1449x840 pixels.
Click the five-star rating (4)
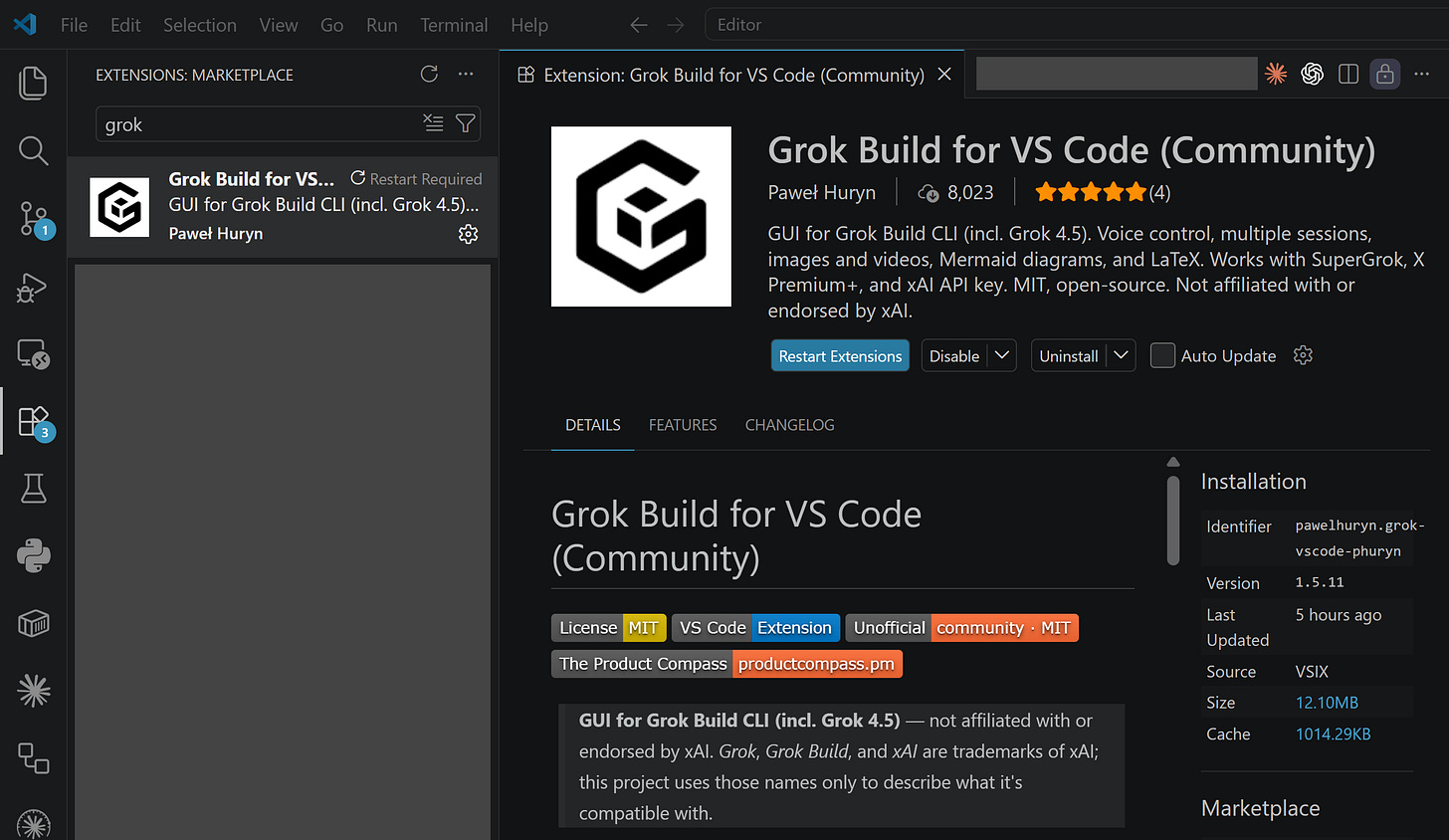(x=1102, y=193)
